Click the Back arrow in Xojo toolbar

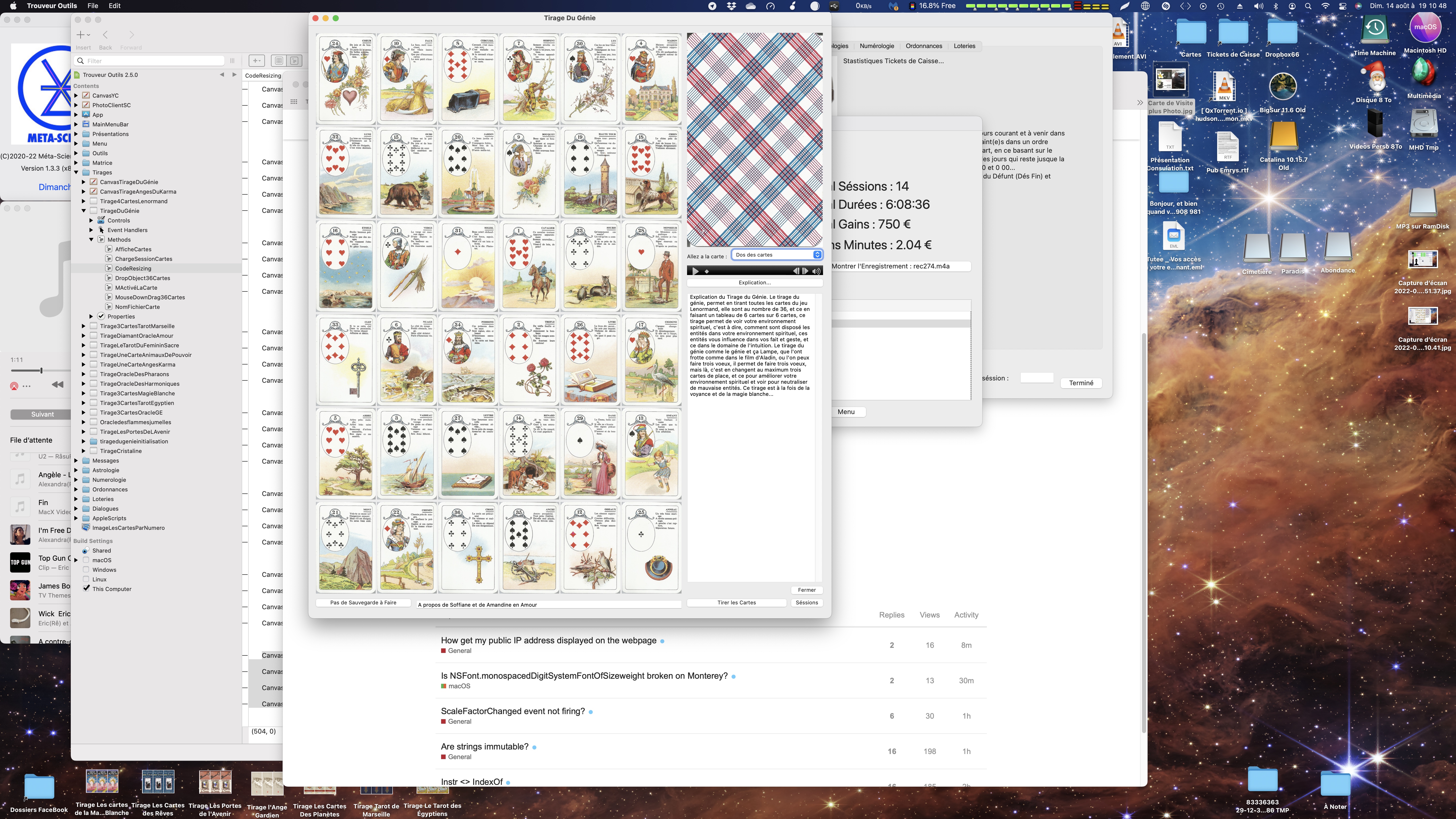tap(105, 35)
